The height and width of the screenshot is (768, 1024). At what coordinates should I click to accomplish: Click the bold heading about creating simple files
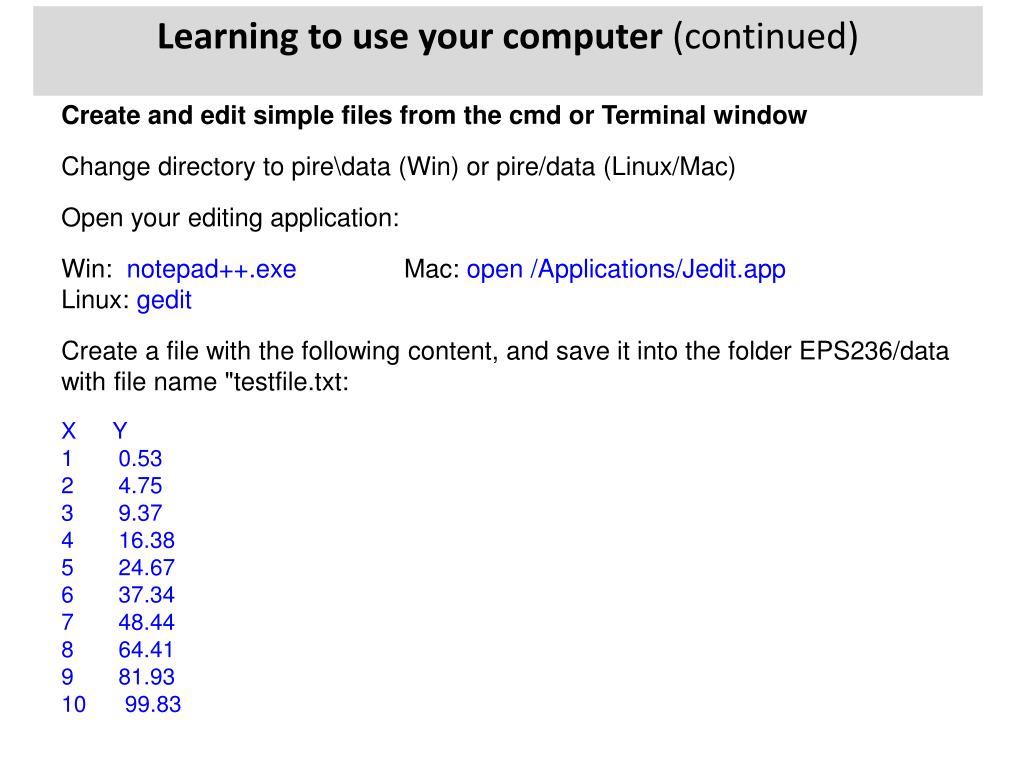[434, 116]
